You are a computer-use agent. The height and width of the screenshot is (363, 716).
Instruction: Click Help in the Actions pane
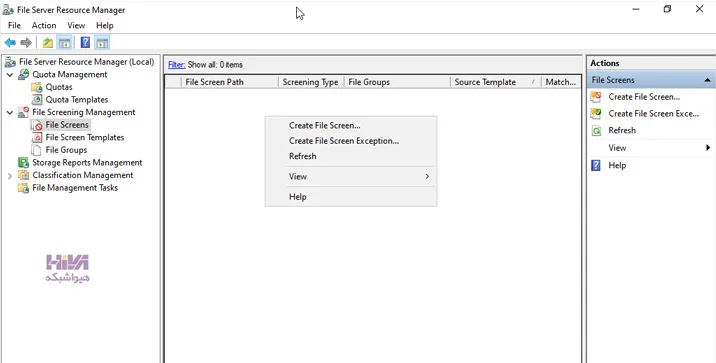click(617, 165)
